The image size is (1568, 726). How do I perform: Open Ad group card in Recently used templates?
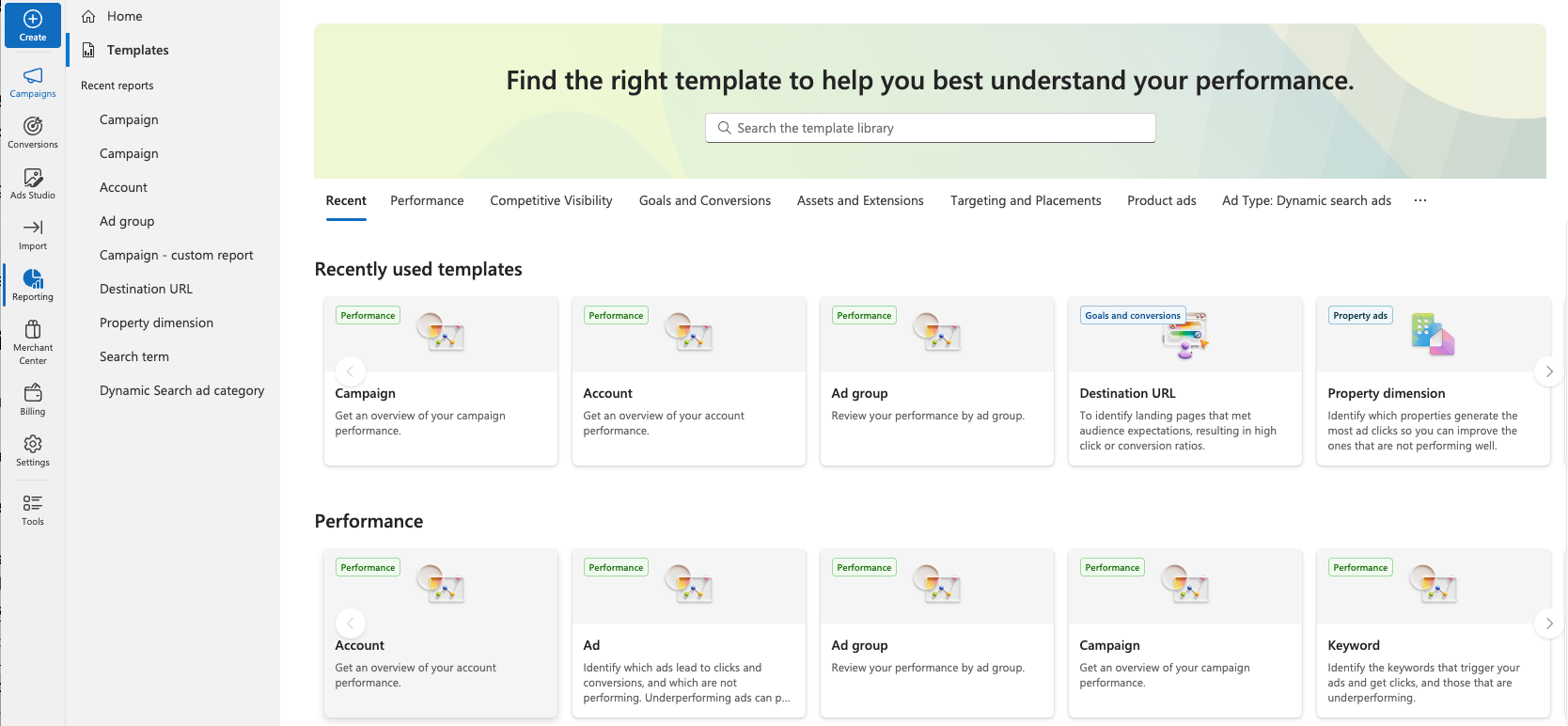(937, 381)
